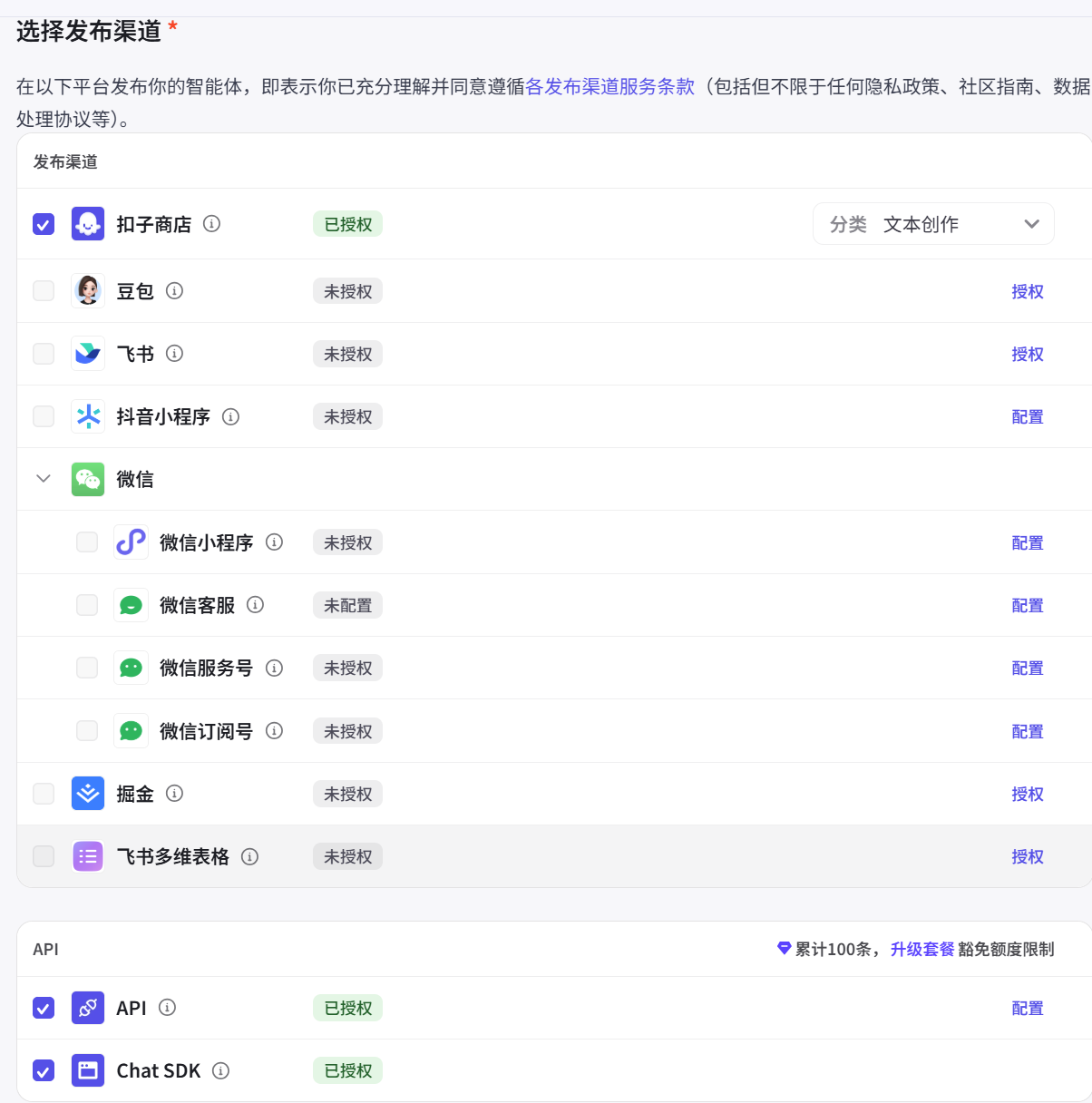
Task: Uncheck the 扣子商店 checkbox
Action: pos(43,223)
